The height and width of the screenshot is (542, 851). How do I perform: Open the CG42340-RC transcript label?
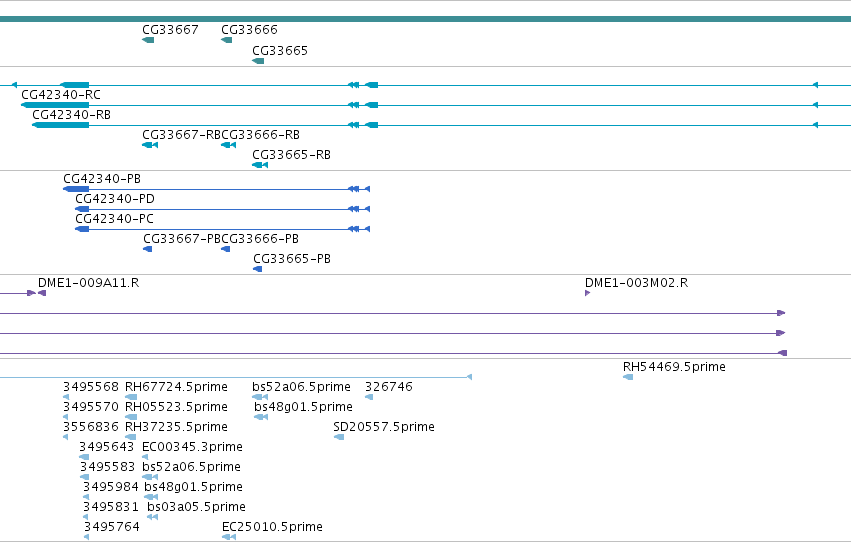click(61, 94)
